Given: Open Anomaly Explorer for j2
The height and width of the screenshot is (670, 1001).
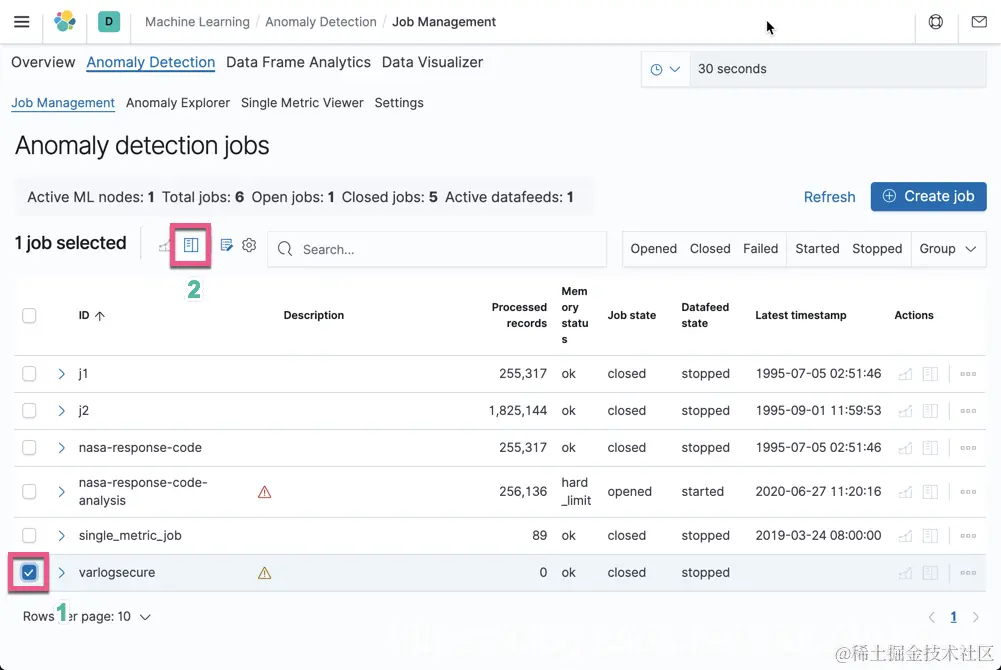Looking at the screenshot, I should tap(930, 411).
